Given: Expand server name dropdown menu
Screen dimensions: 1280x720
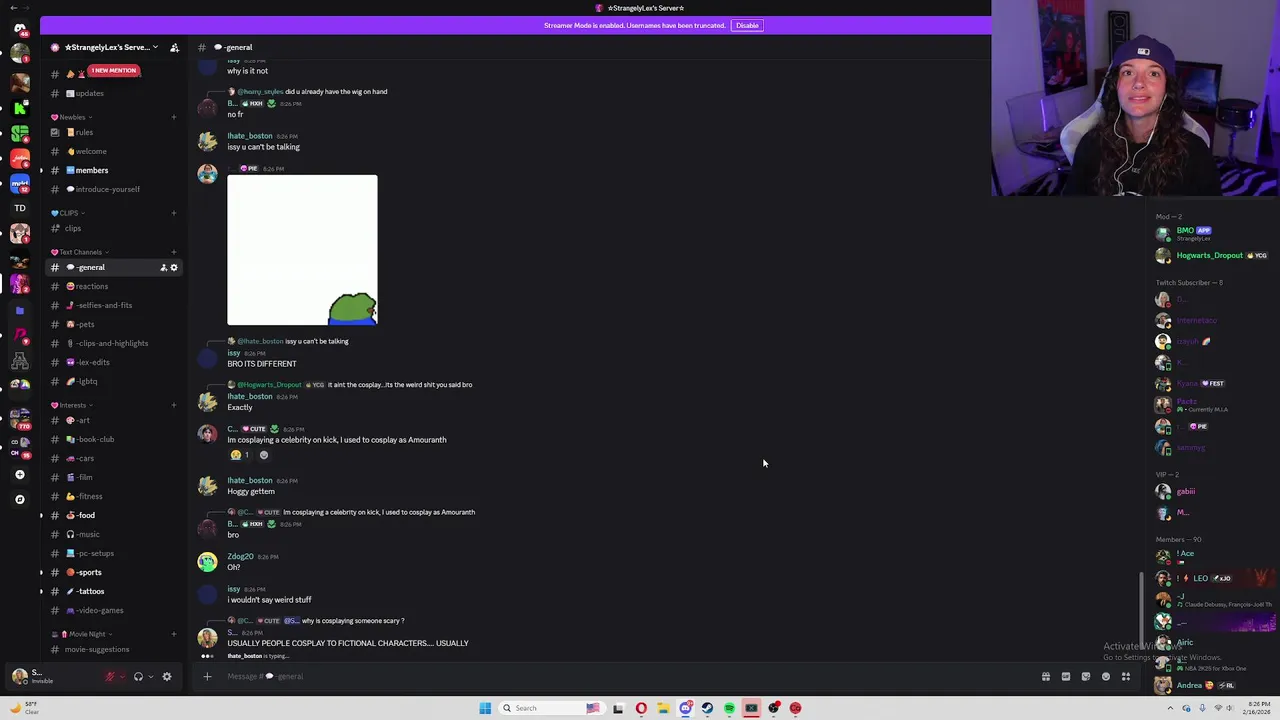Looking at the screenshot, I should (155, 47).
